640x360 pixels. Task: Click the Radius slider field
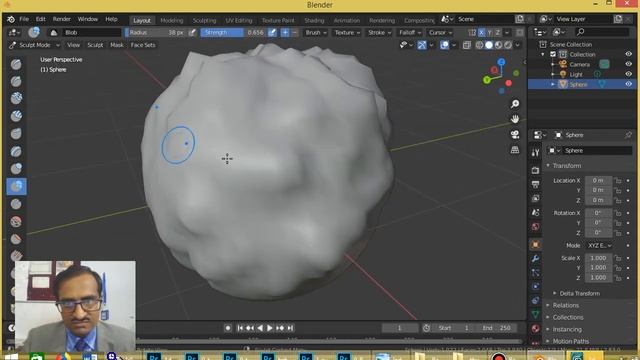[156, 33]
